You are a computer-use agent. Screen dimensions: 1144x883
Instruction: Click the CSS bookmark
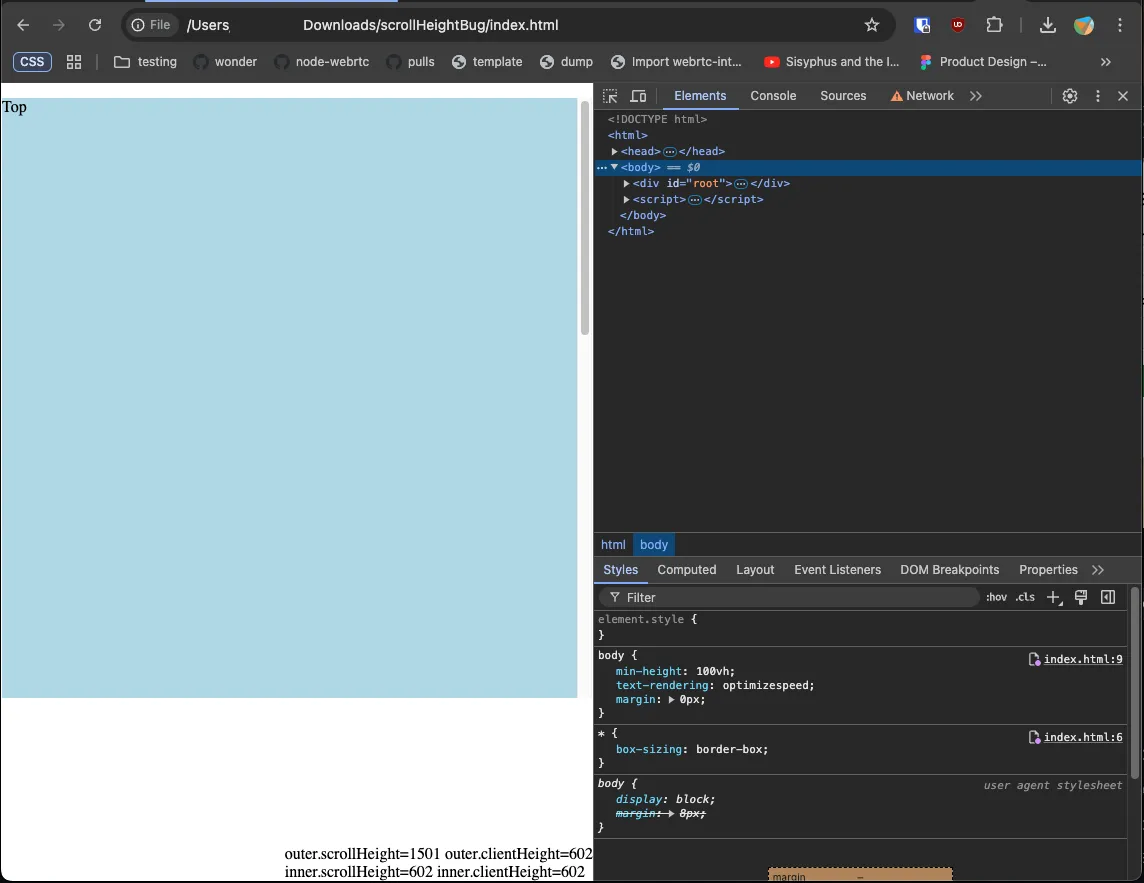pyautogui.click(x=32, y=62)
